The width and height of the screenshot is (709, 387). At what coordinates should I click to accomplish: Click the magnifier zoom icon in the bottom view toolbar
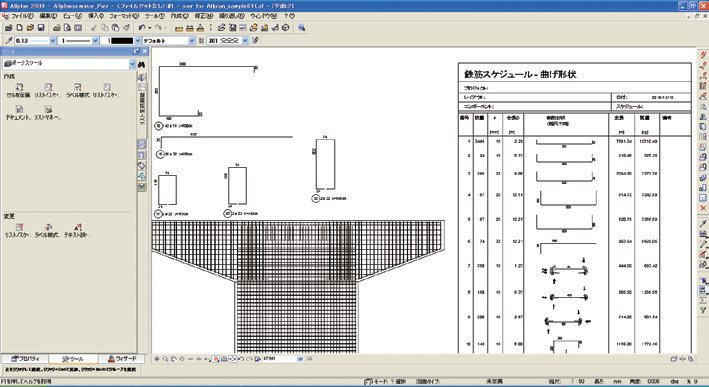[x=165, y=359]
